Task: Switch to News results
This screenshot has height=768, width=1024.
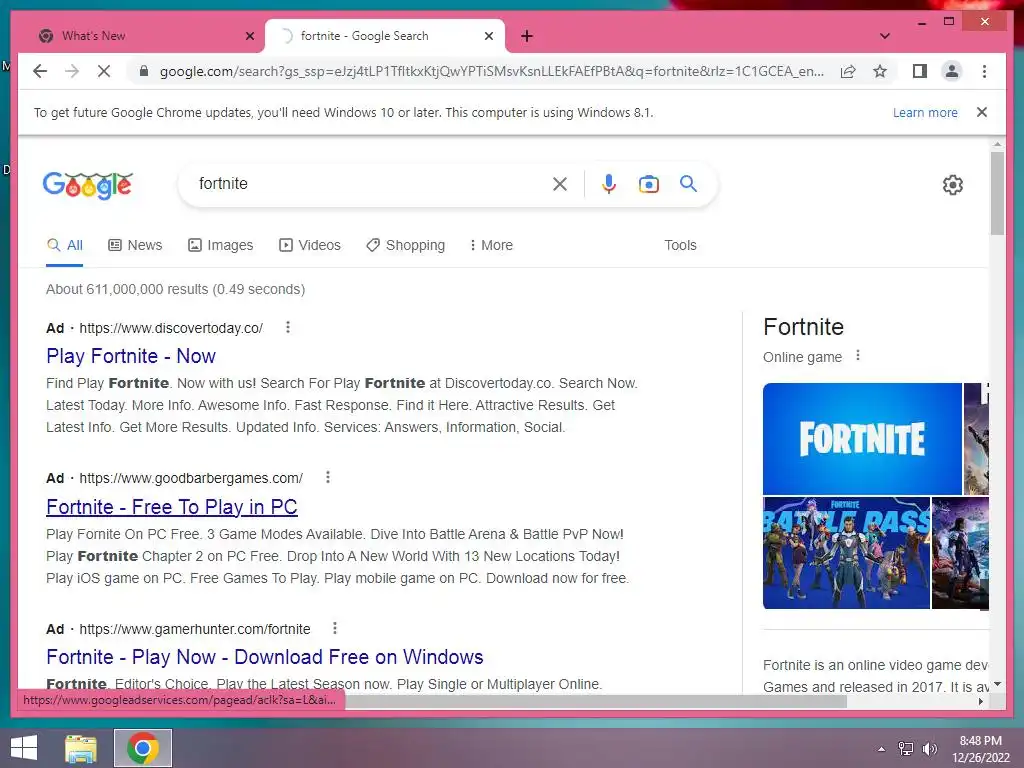Action: click(135, 245)
